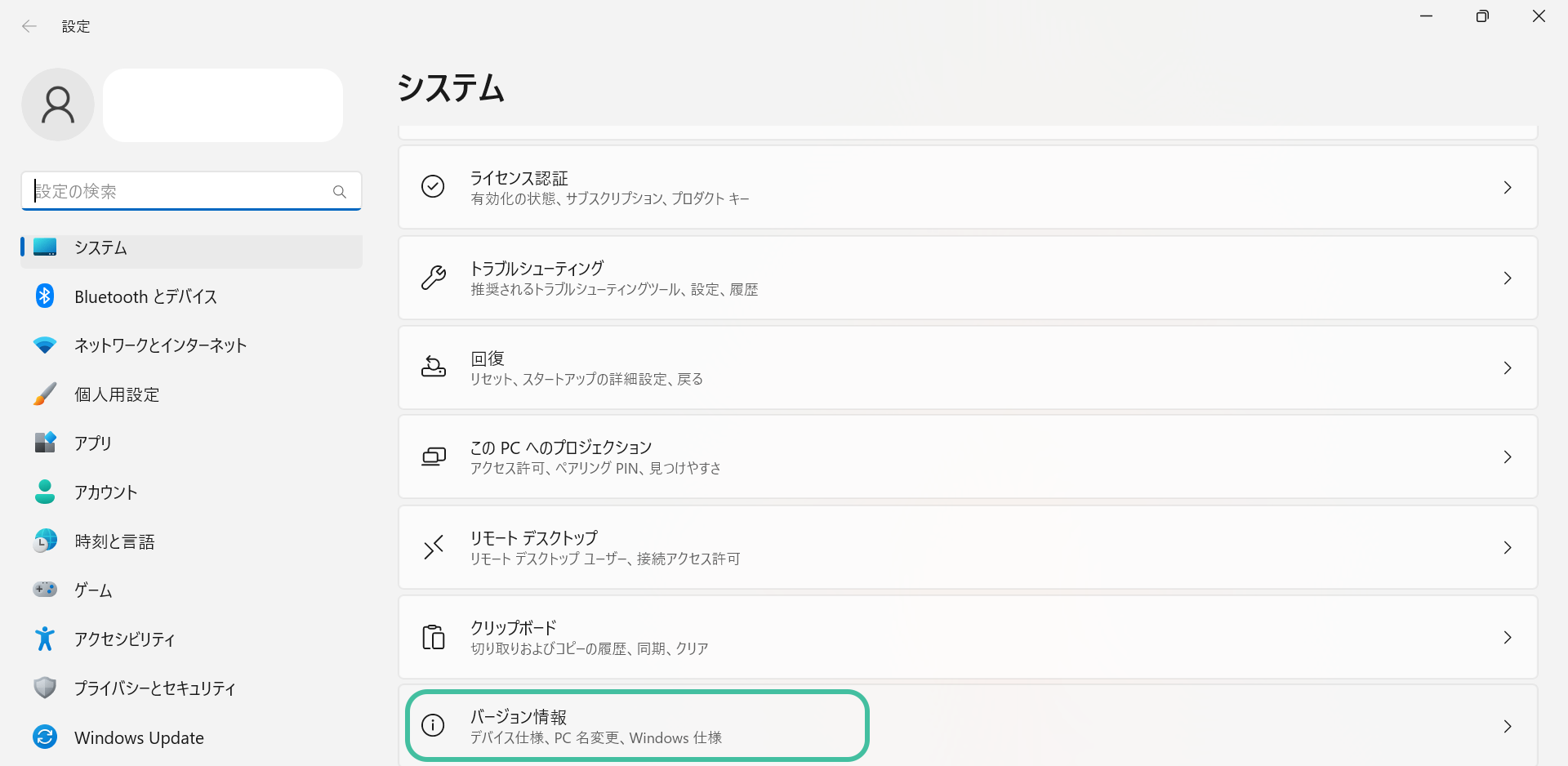Open 個人用設定 from the sidebar
The width and height of the screenshot is (1568, 766).
click(117, 394)
